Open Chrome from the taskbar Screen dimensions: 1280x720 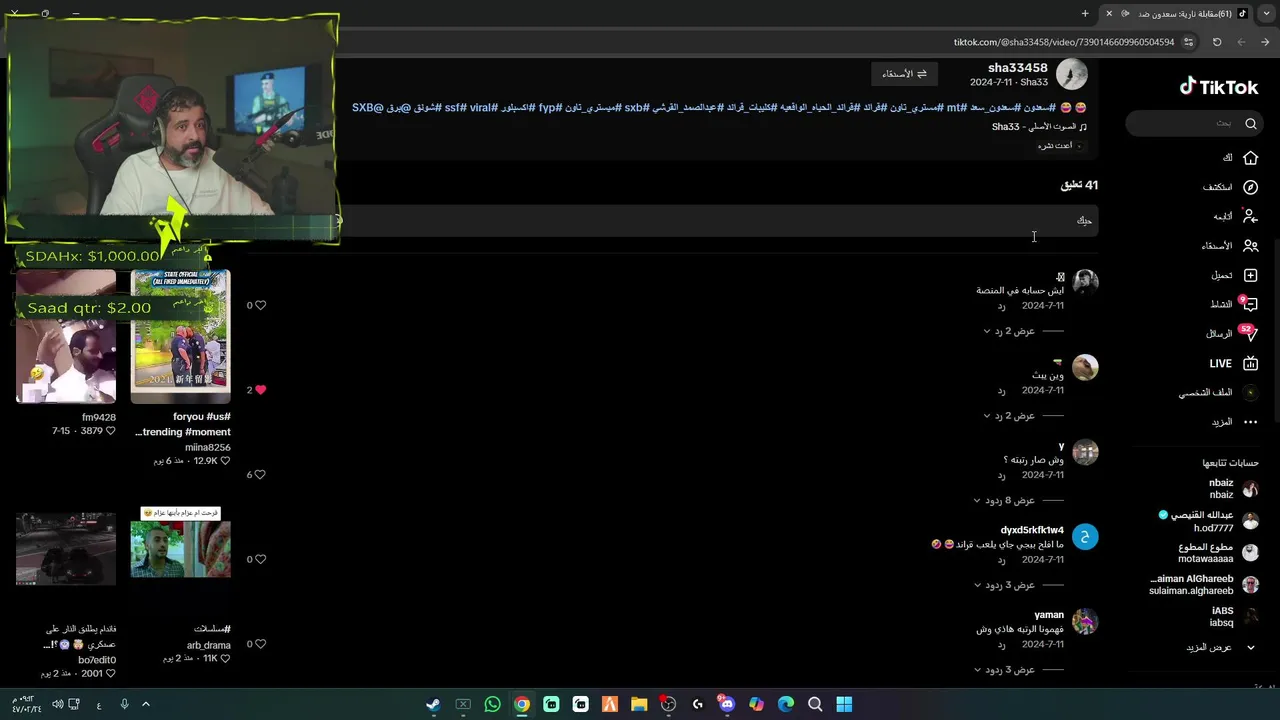click(522, 704)
